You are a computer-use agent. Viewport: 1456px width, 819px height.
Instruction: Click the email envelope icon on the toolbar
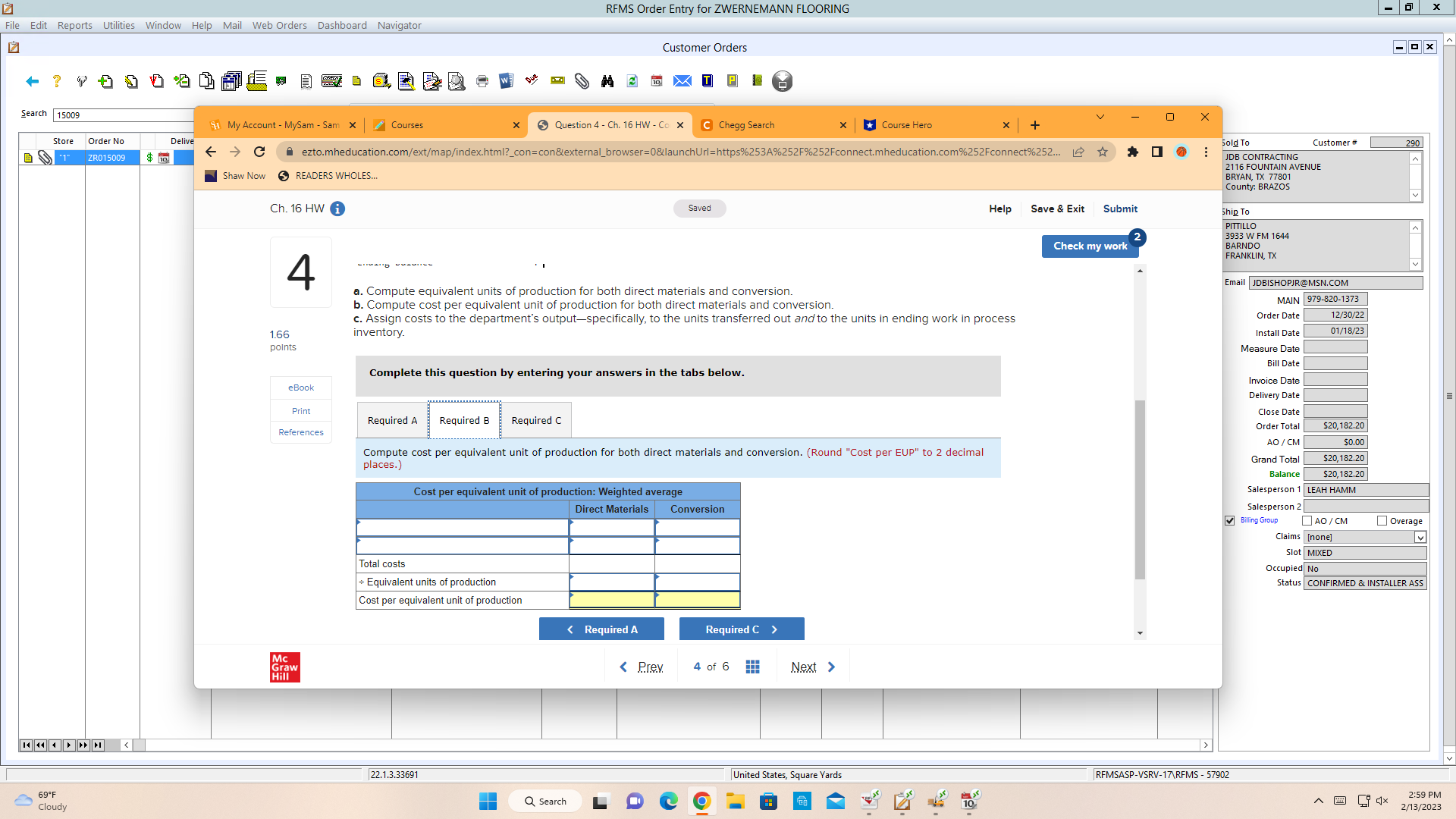coord(682,81)
